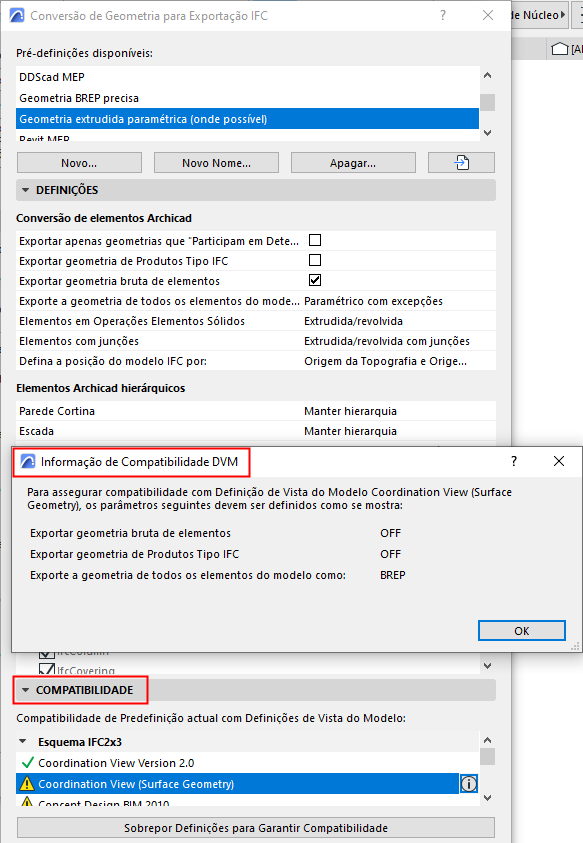Image resolution: width=583 pixels, height=843 pixels.
Task: Click 'Sobrepor Definições para Garantir Compatibilidade' button
Action: tap(256, 828)
